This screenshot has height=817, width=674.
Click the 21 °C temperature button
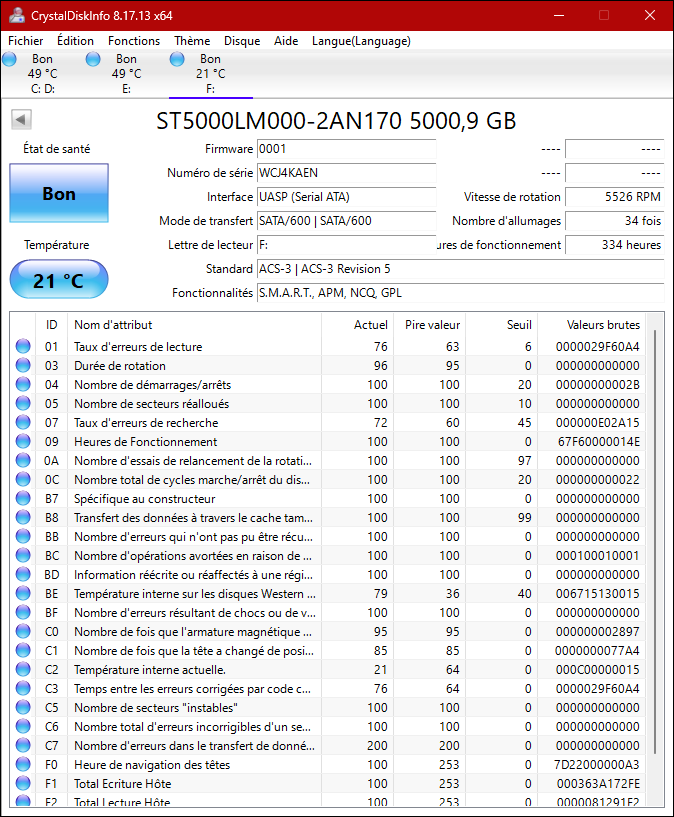59,281
